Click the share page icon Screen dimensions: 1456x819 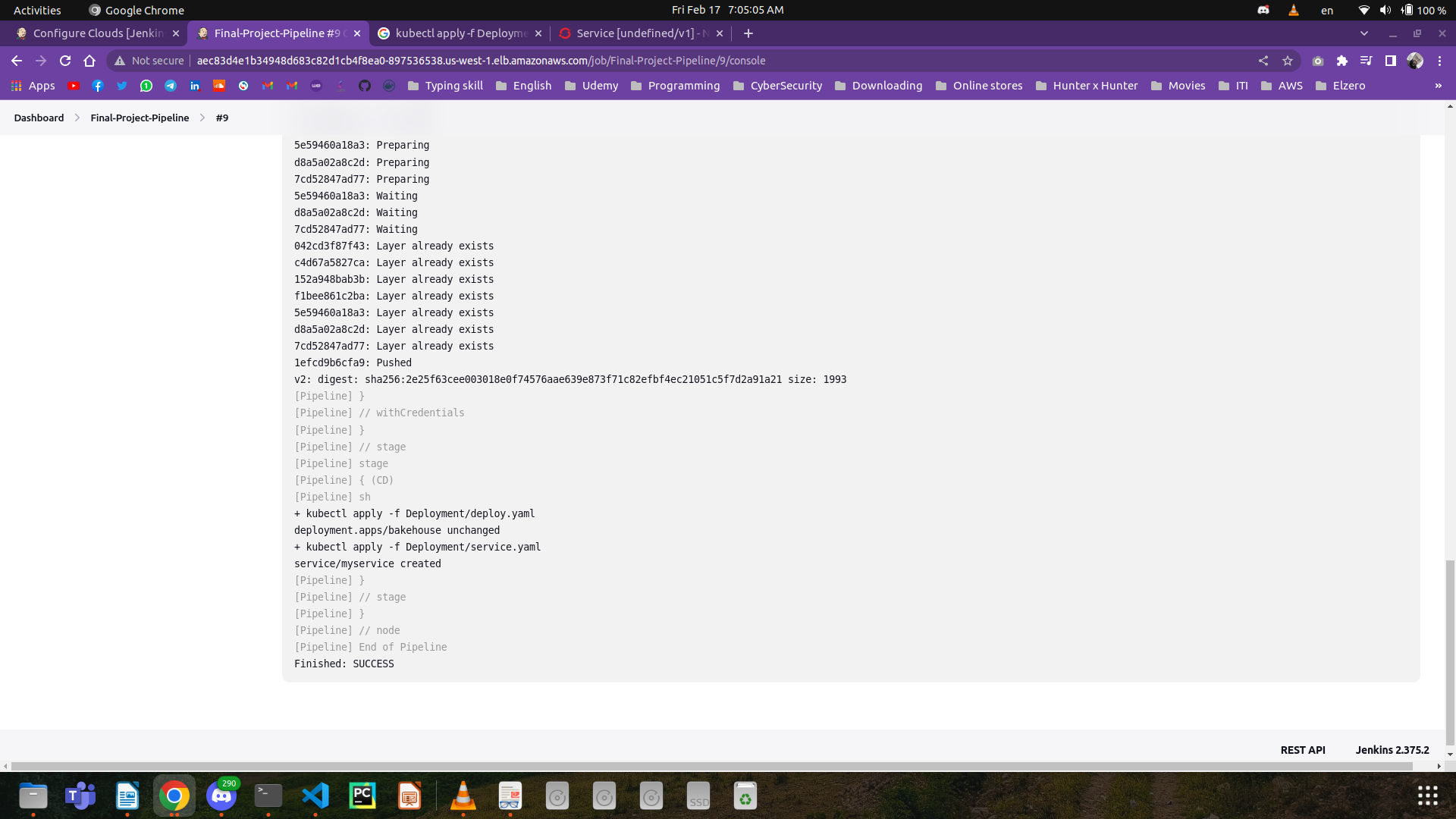(x=1263, y=61)
